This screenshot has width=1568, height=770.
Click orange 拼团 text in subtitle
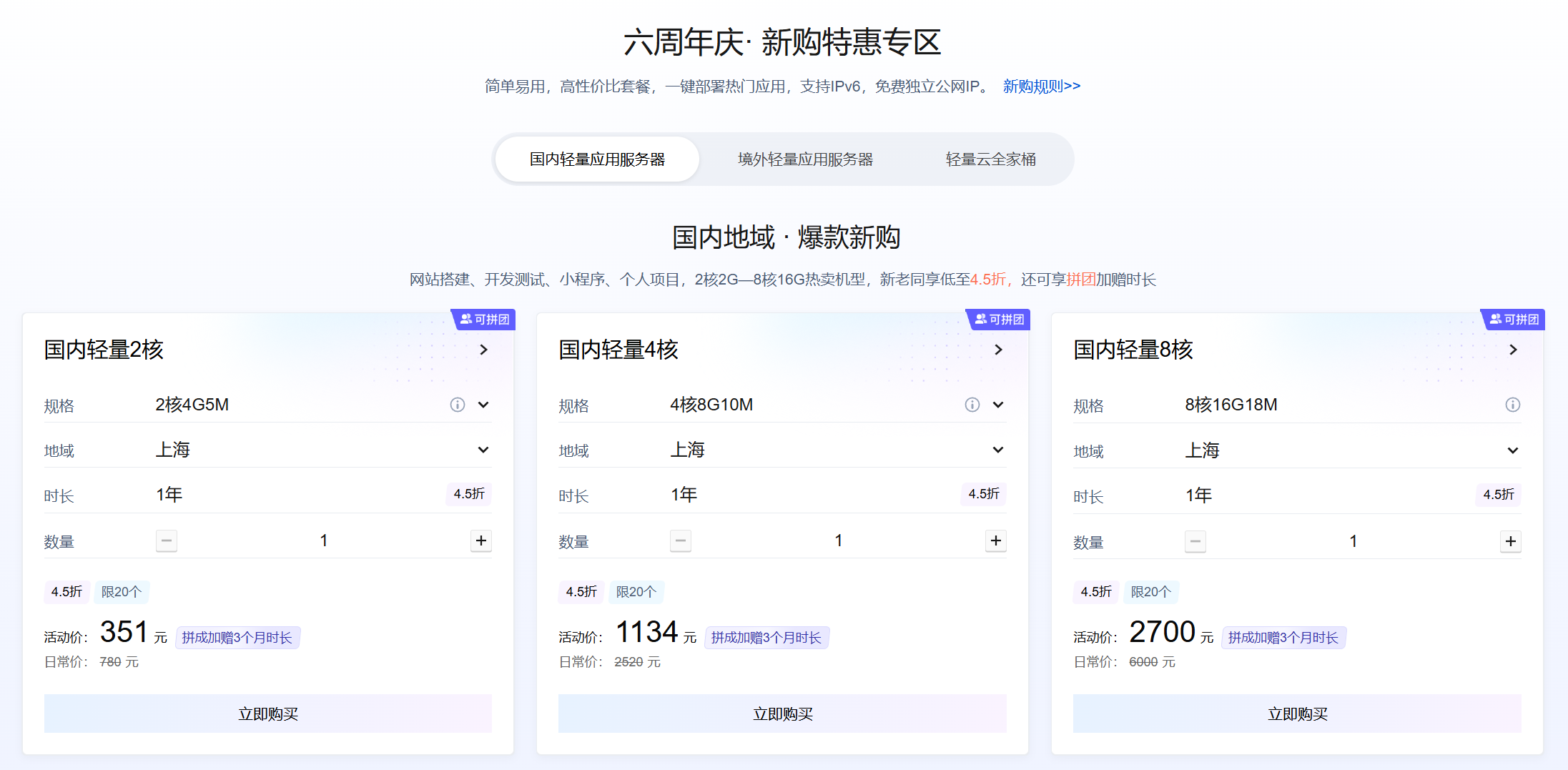[1081, 280]
